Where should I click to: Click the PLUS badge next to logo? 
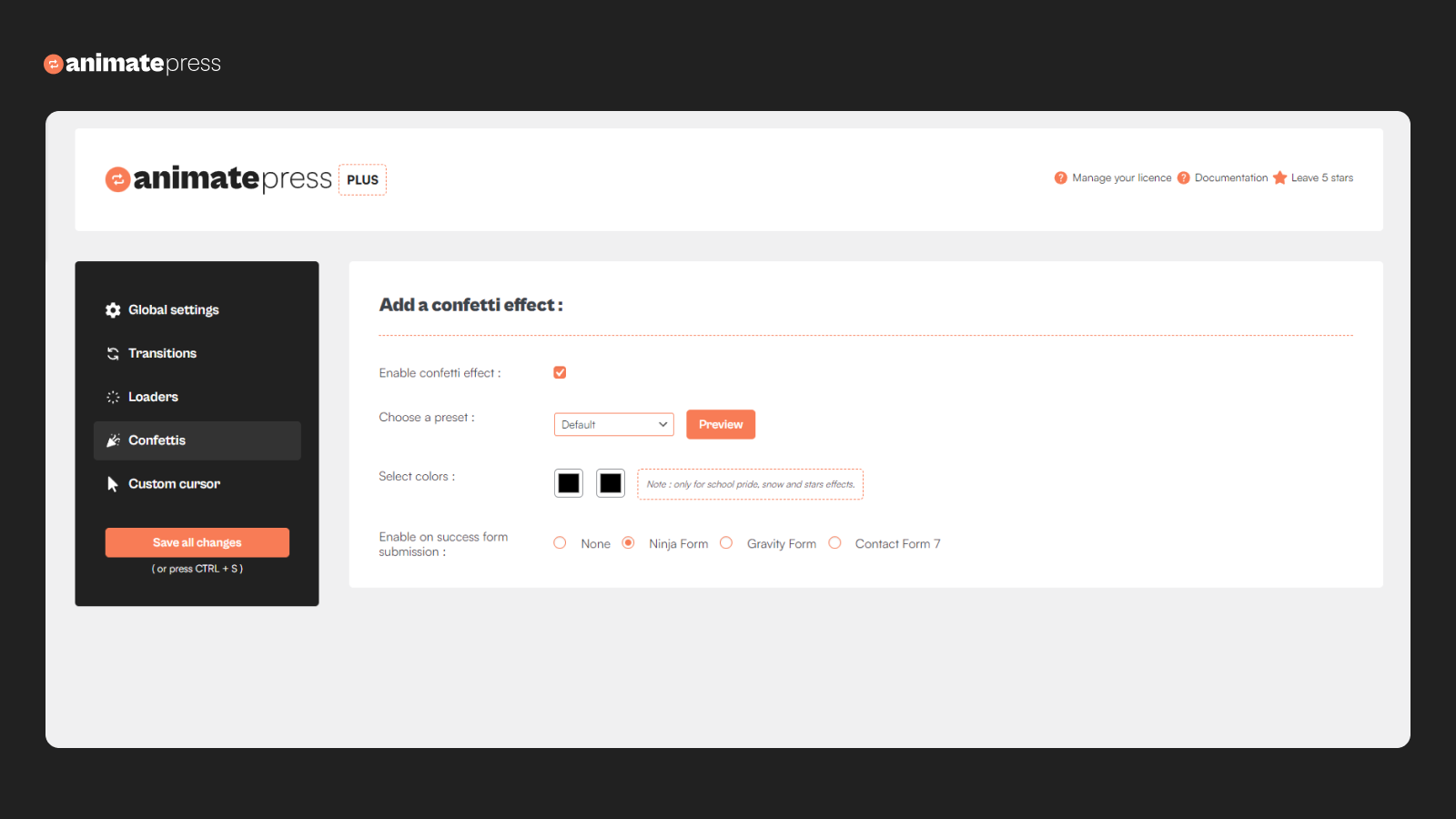click(362, 179)
